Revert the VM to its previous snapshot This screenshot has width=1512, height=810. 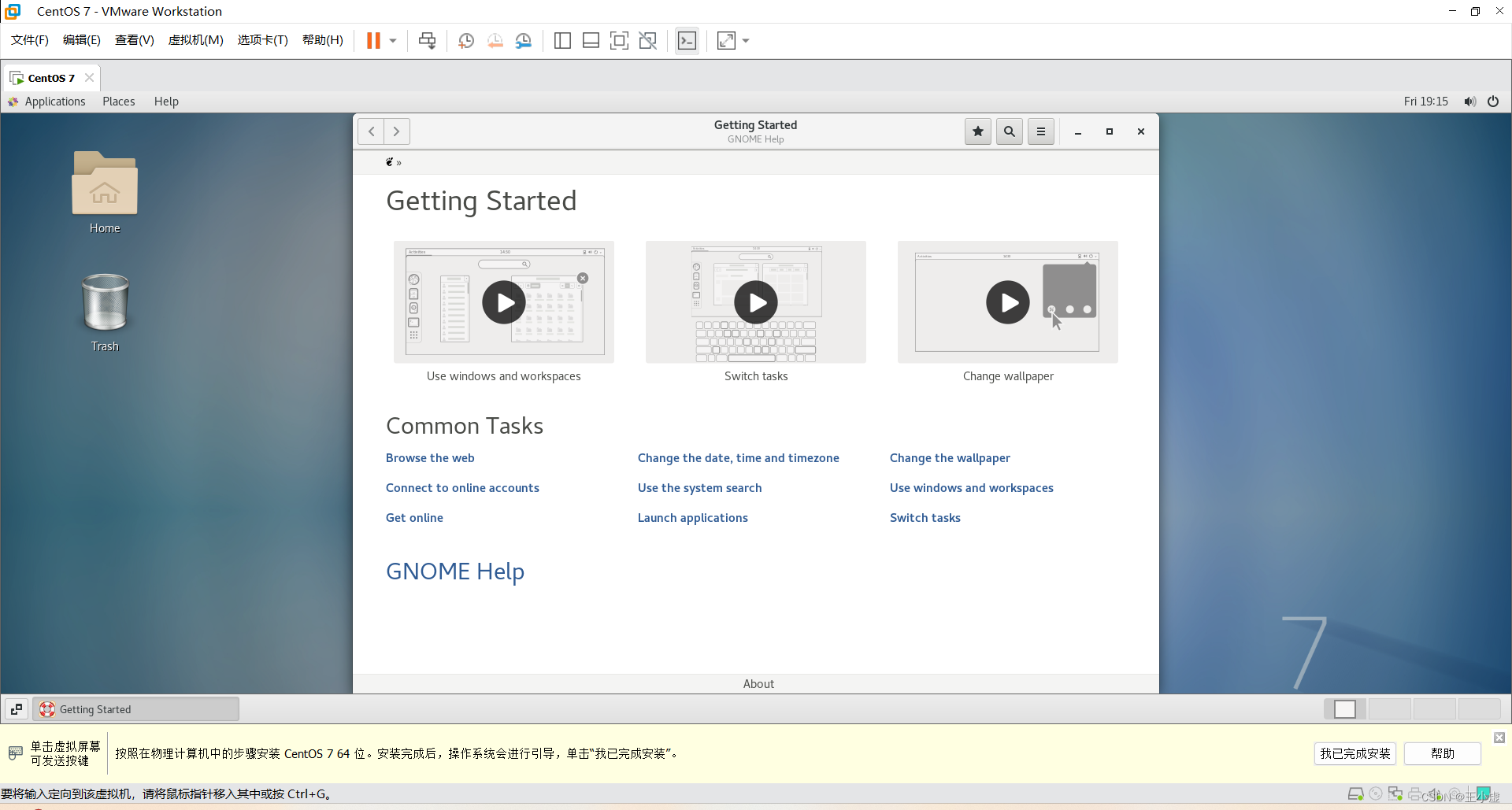click(x=495, y=40)
